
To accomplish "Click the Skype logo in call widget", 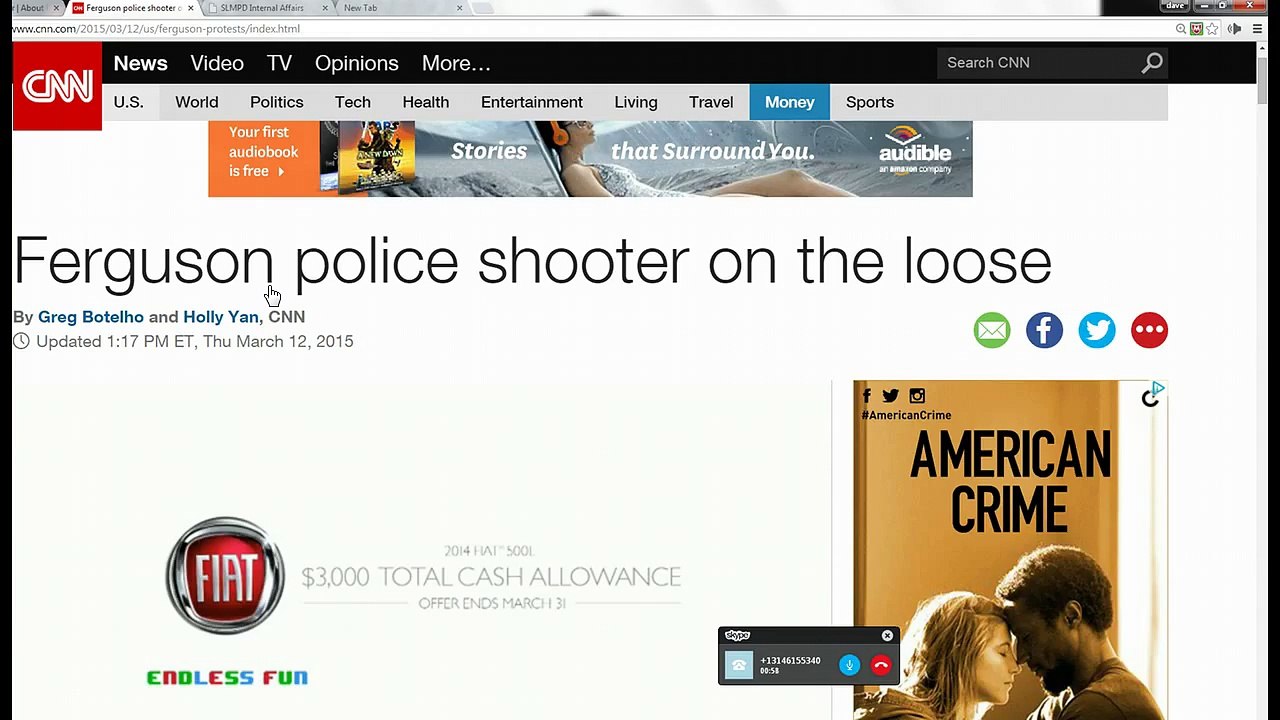I will pos(737,636).
